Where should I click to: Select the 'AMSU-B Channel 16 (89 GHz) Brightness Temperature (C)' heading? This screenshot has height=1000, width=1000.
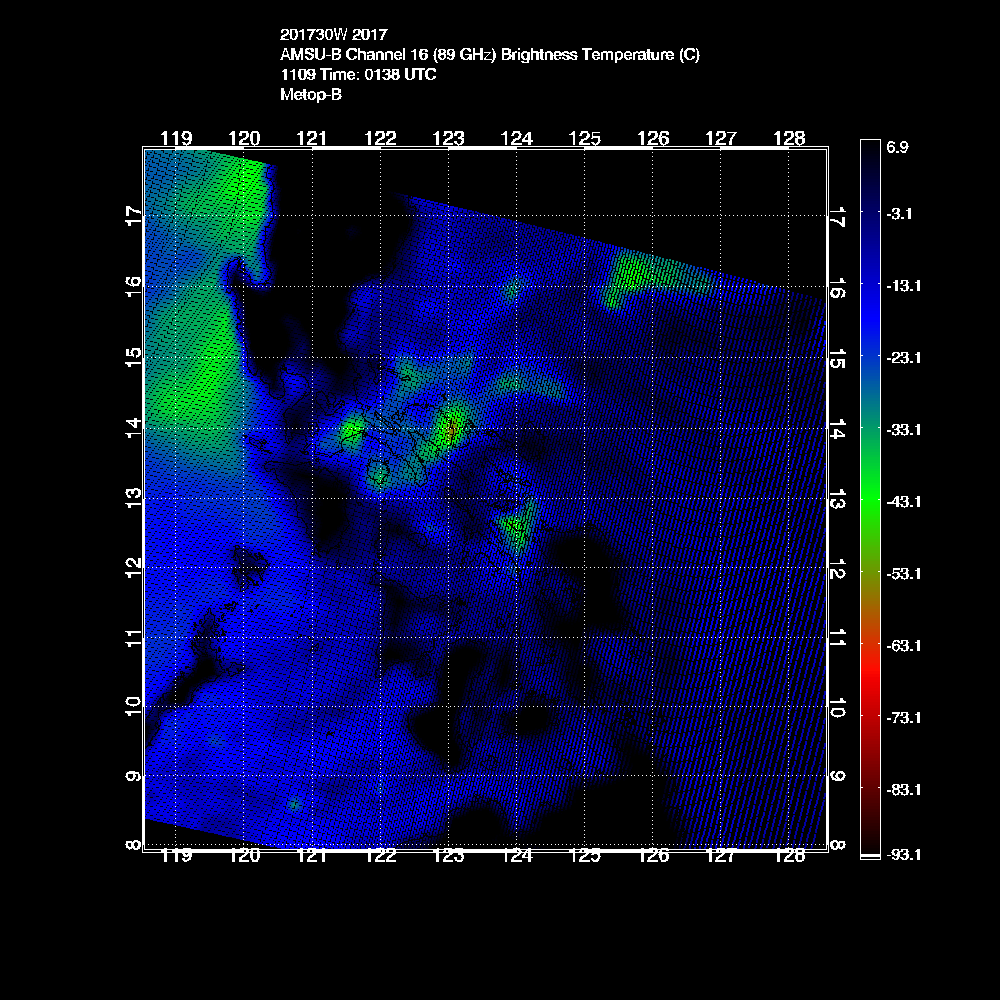[490, 55]
